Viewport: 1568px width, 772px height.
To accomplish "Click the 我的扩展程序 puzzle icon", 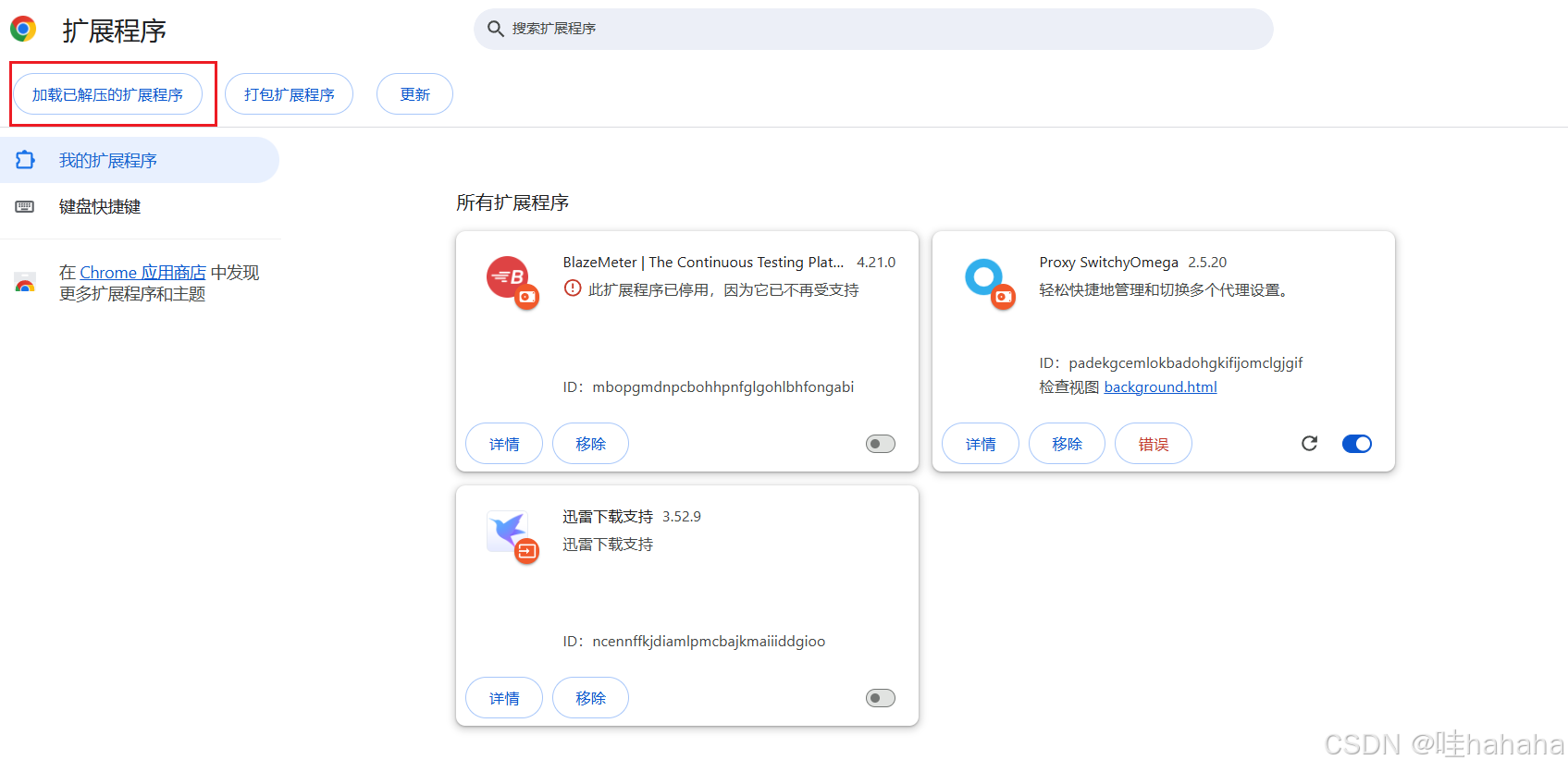I will [25, 160].
